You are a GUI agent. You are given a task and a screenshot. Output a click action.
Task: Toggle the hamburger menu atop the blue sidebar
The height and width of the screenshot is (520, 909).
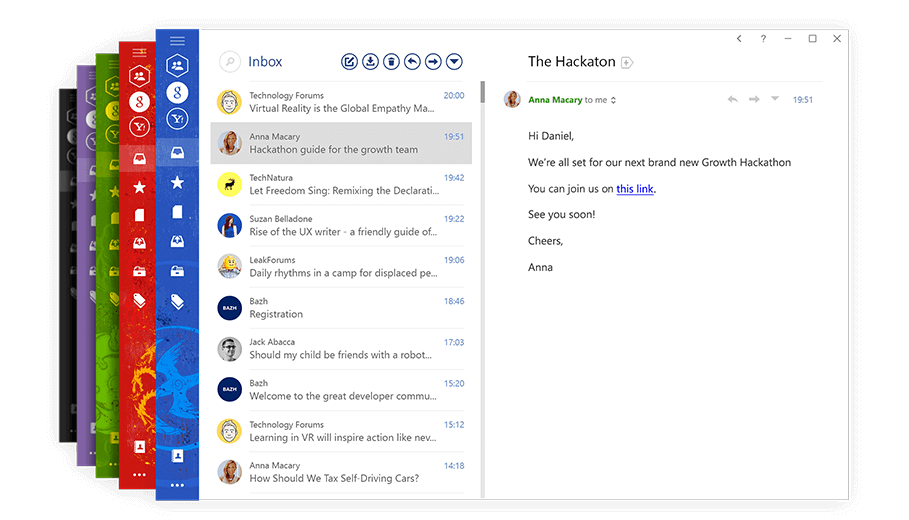(177, 40)
